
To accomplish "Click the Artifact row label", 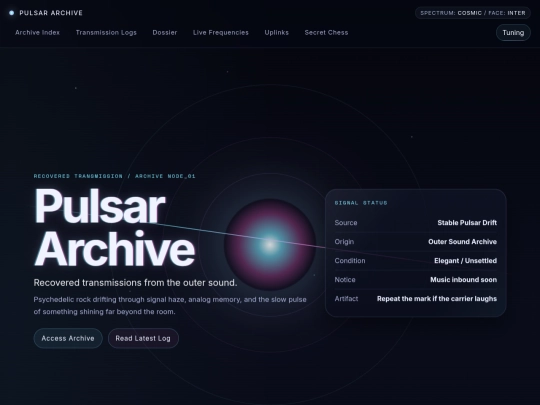I will [346, 299].
